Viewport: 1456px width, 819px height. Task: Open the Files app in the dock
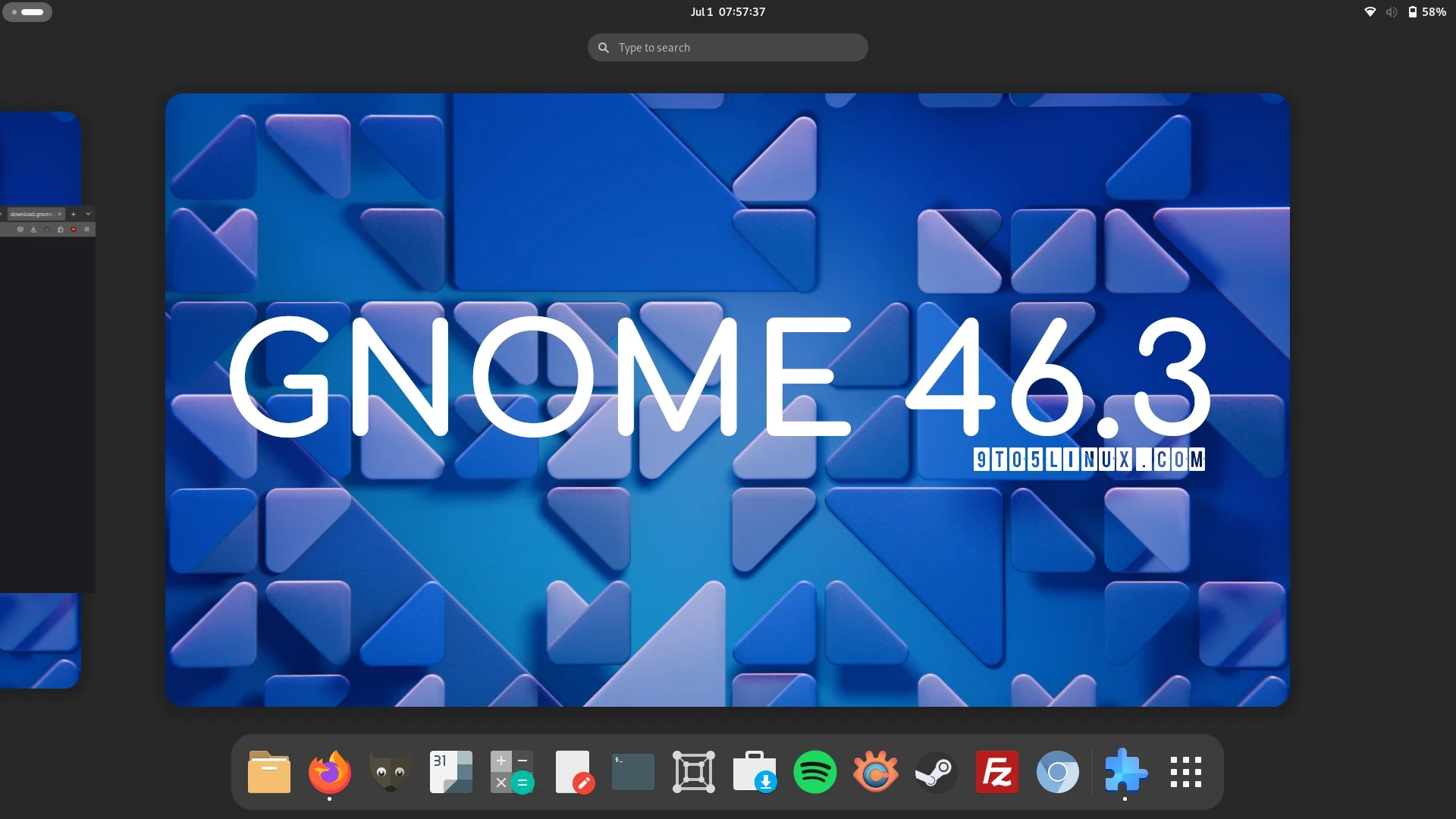point(269,772)
